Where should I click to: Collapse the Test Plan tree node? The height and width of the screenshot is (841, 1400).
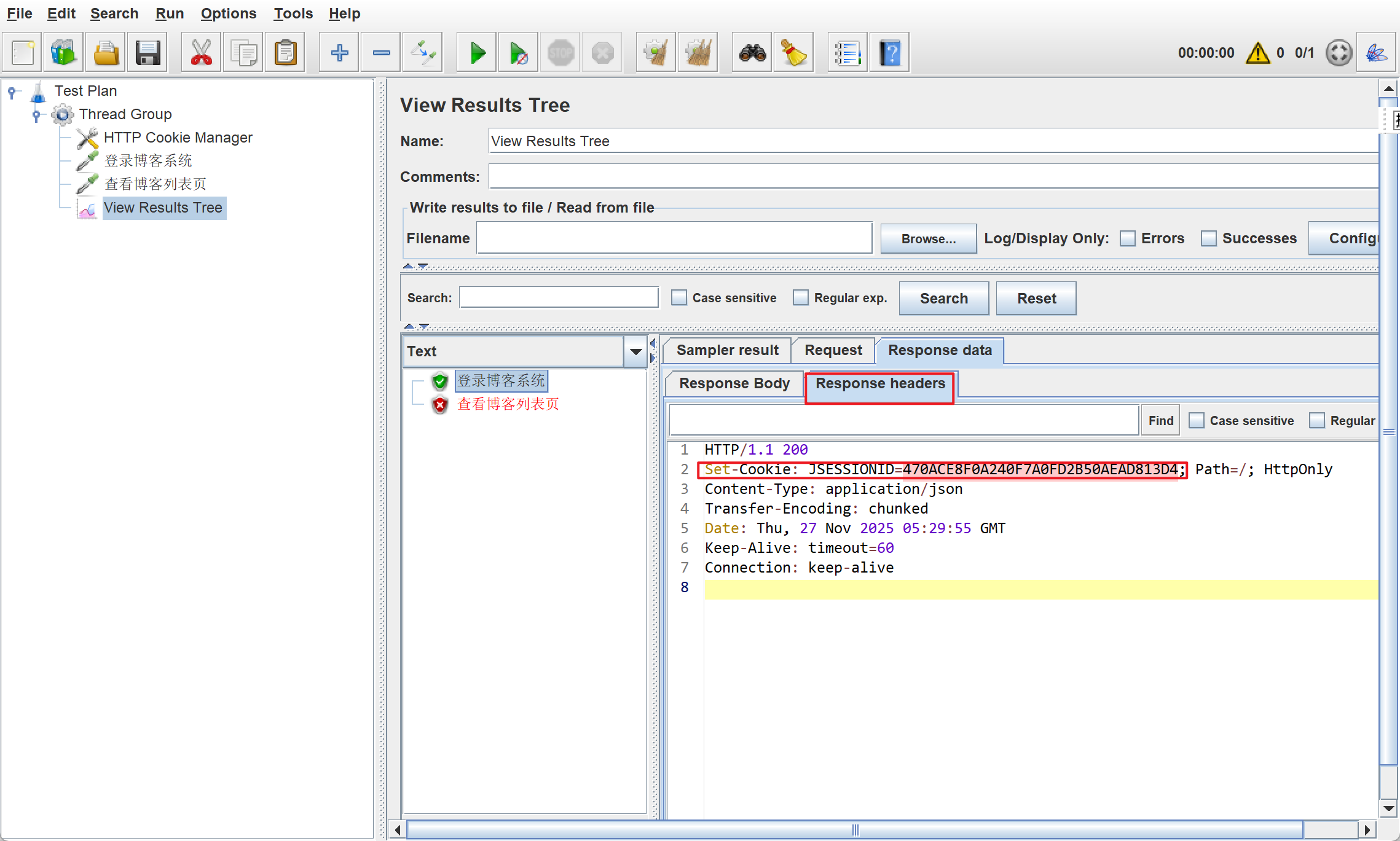point(12,92)
